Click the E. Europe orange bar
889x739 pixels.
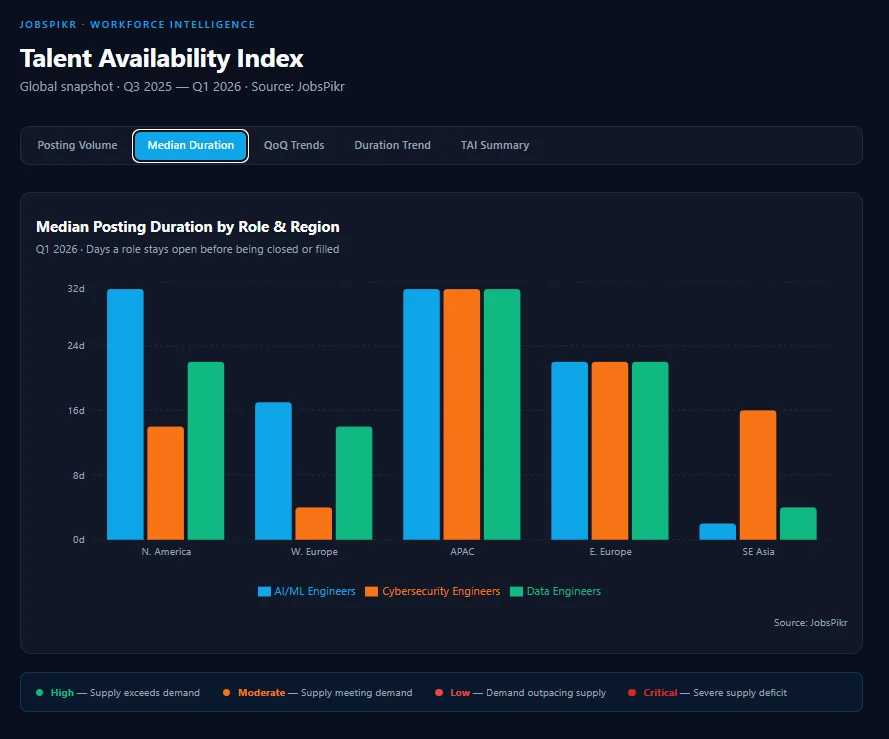pos(612,450)
